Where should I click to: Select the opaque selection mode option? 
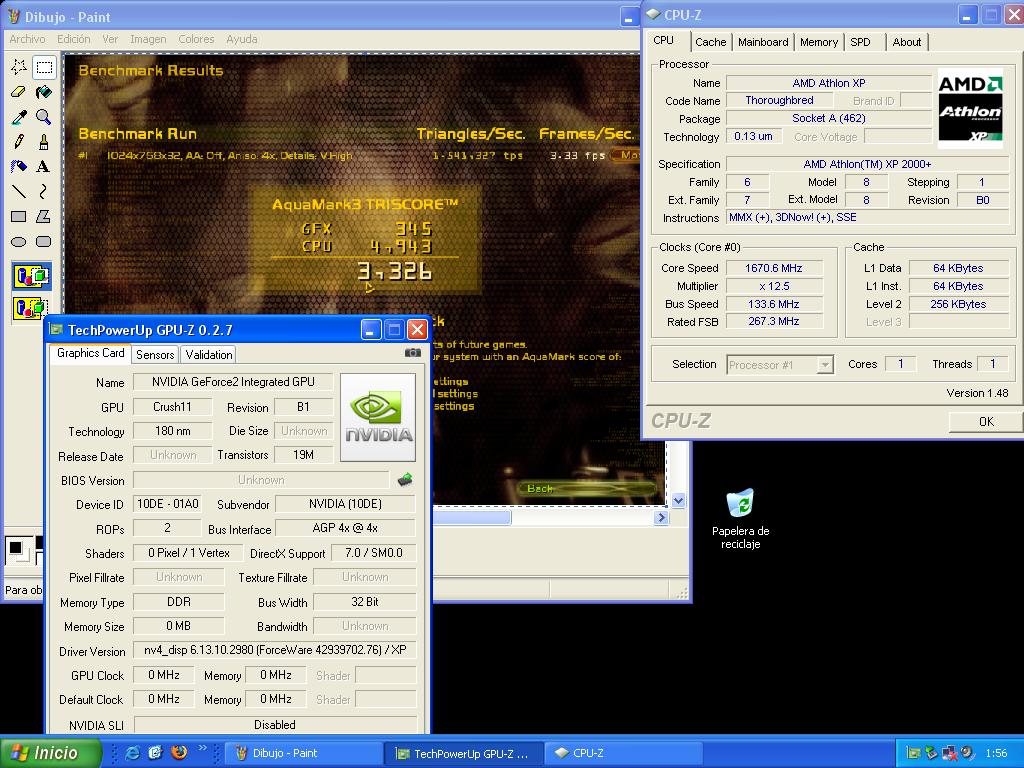click(x=31, y=277)
